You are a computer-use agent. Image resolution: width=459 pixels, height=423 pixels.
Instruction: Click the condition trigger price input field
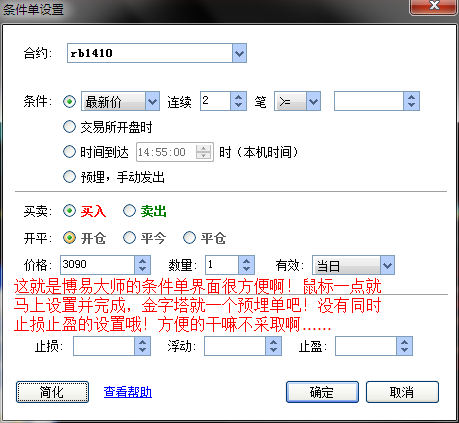(x=369, y=101)
